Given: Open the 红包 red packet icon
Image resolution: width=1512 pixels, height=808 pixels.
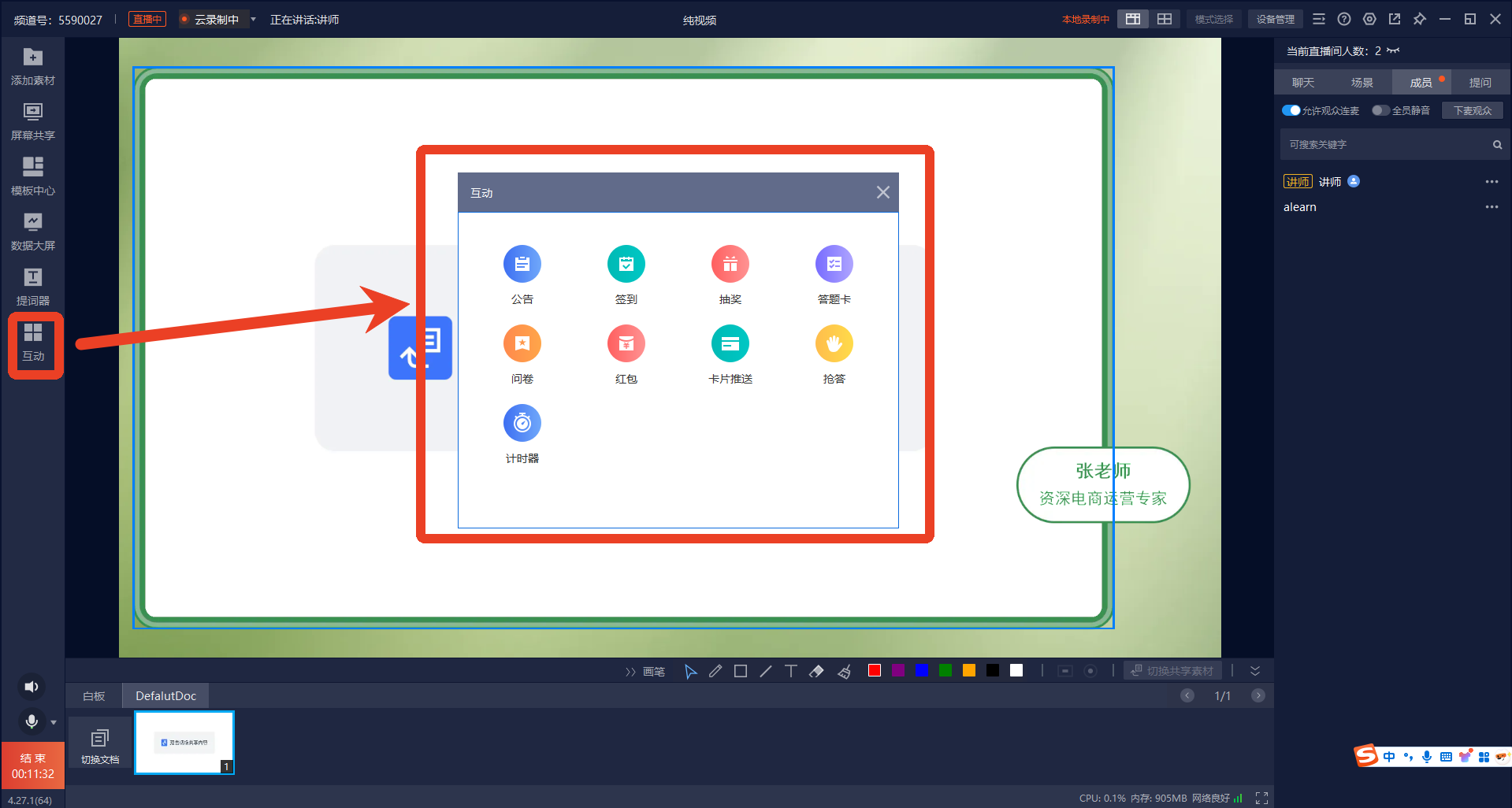Looking at the screenshot, I should click(626, 344).
